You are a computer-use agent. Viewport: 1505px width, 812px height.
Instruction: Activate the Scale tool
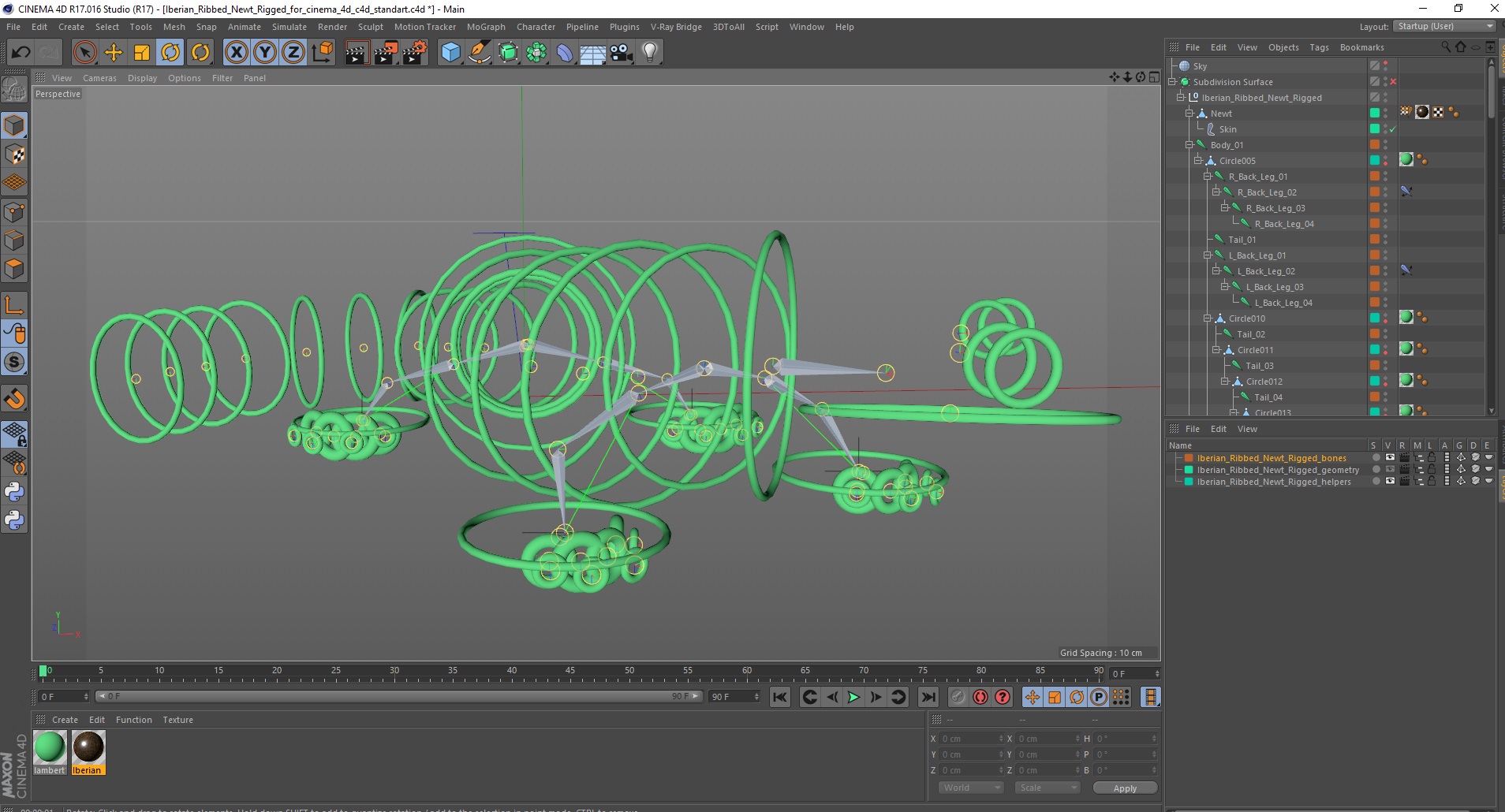pyautogui.click(x=142, y=53)
